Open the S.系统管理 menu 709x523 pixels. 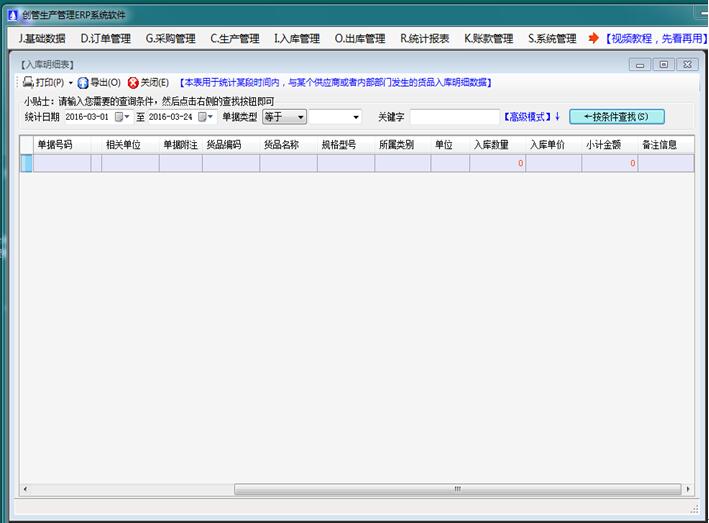(x=552, y=39)
